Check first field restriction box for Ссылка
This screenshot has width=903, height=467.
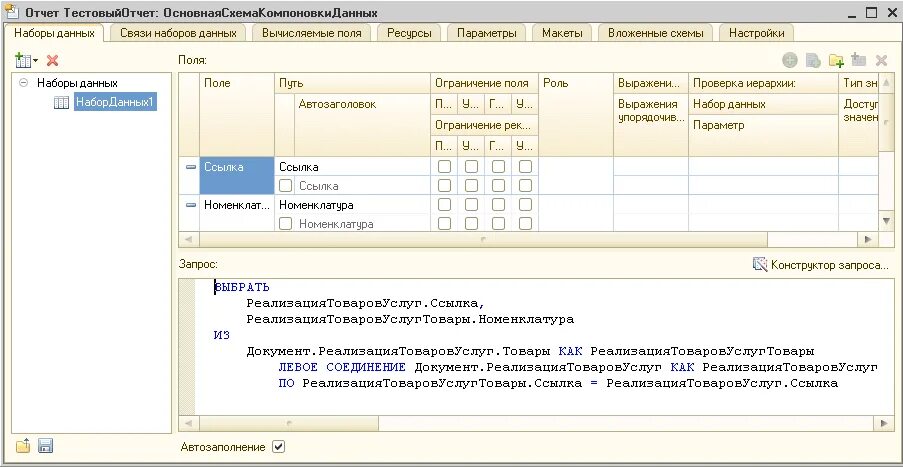444,166
